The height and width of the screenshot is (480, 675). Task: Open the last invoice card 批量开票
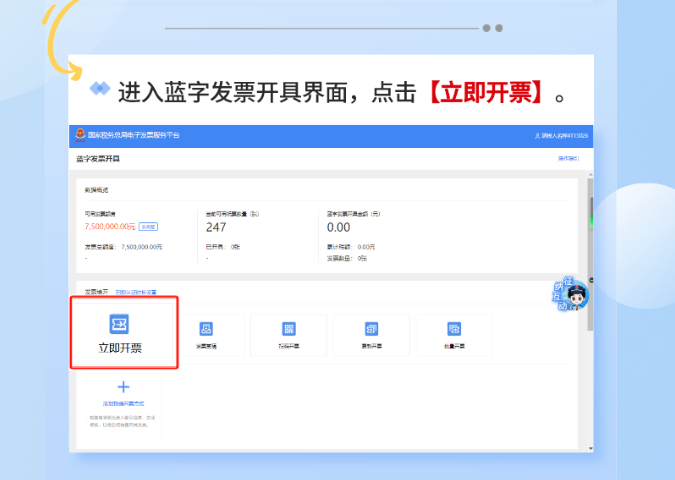tap(454, 335)
